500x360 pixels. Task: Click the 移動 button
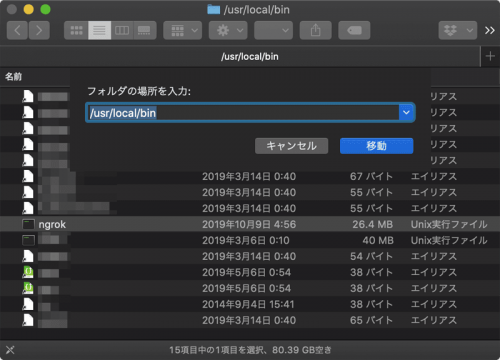(x=377, y=146)
